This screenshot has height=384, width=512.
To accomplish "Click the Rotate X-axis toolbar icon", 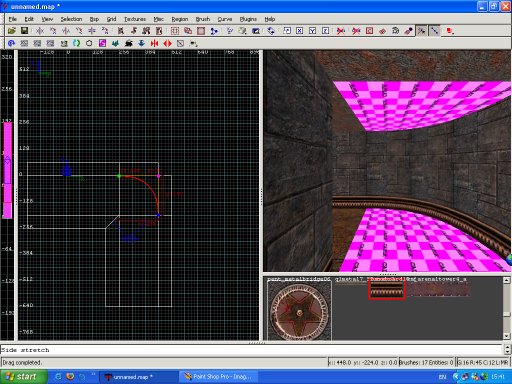I will [x=53, y=31].
